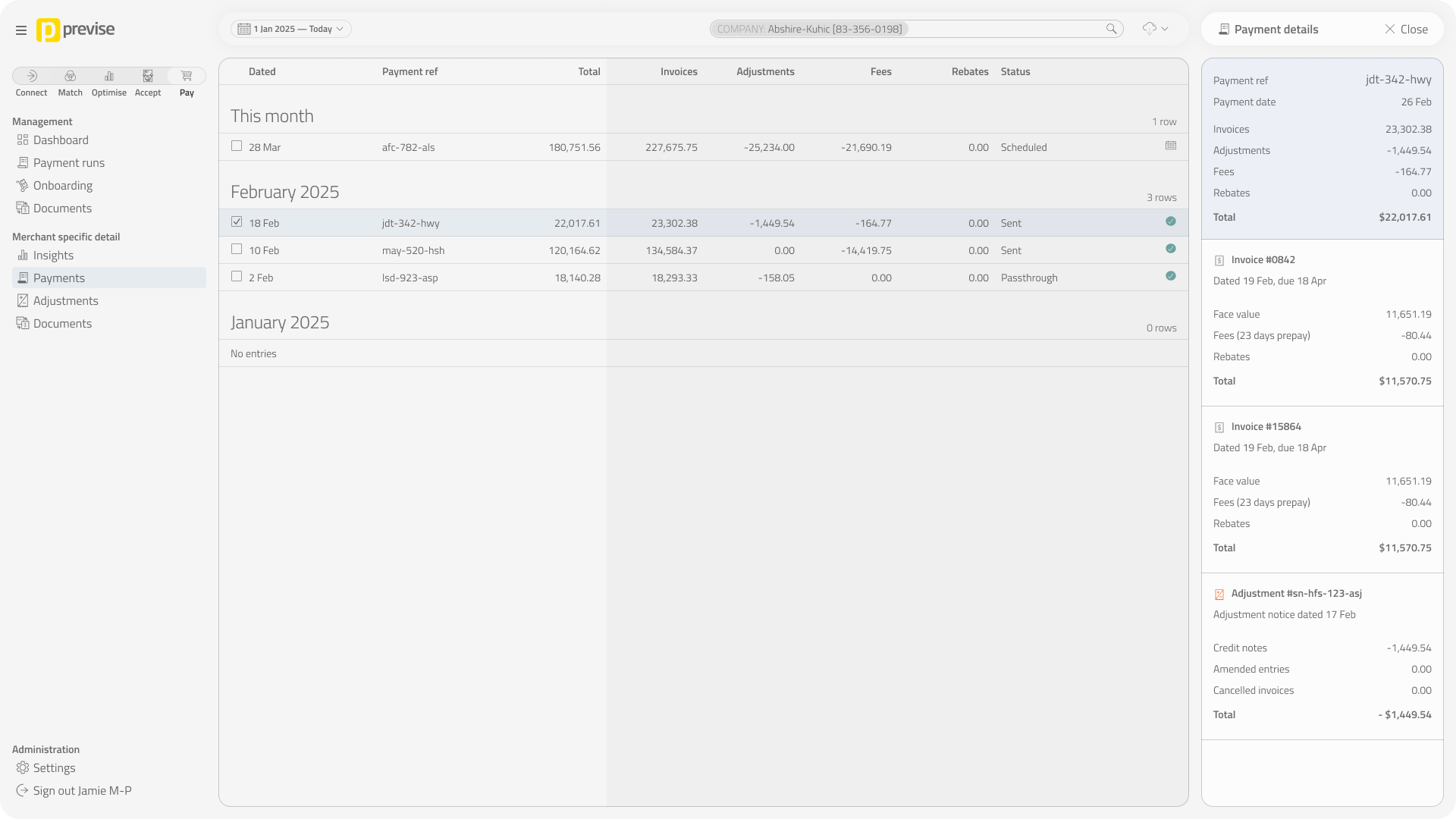Click the Status column header
The height and width of the screenshot is (819, 1456).
[x=1015, y=72]
